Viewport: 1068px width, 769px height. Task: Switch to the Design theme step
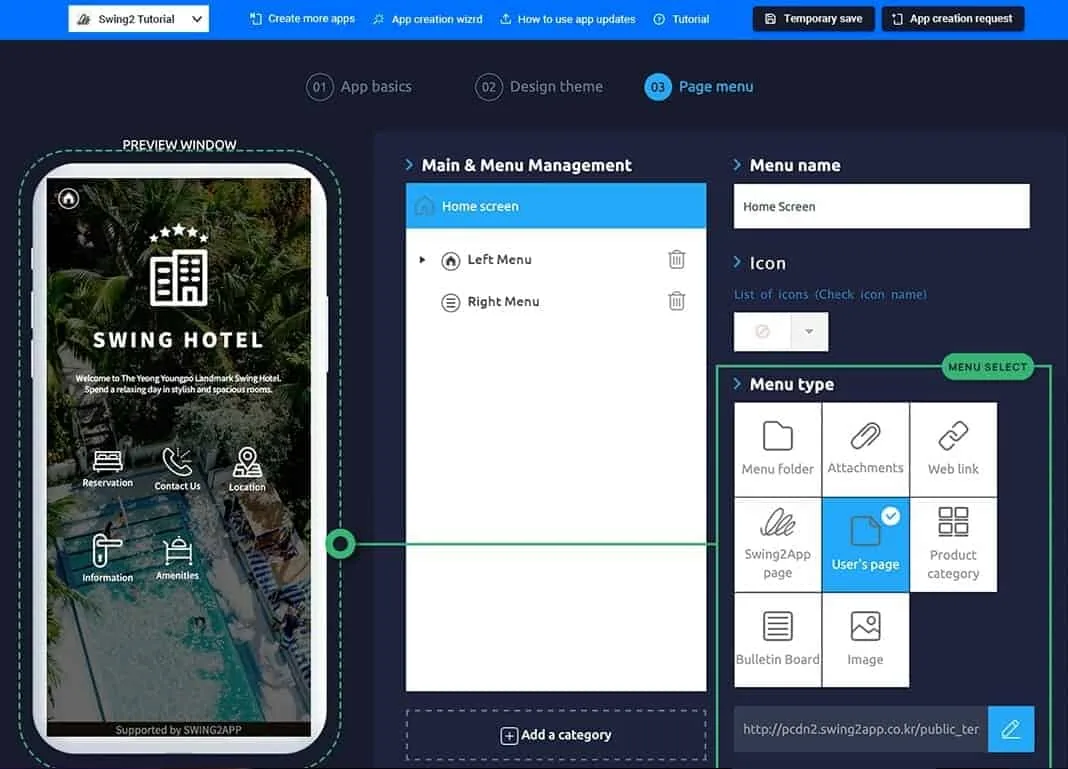click(x=539, y=87)
